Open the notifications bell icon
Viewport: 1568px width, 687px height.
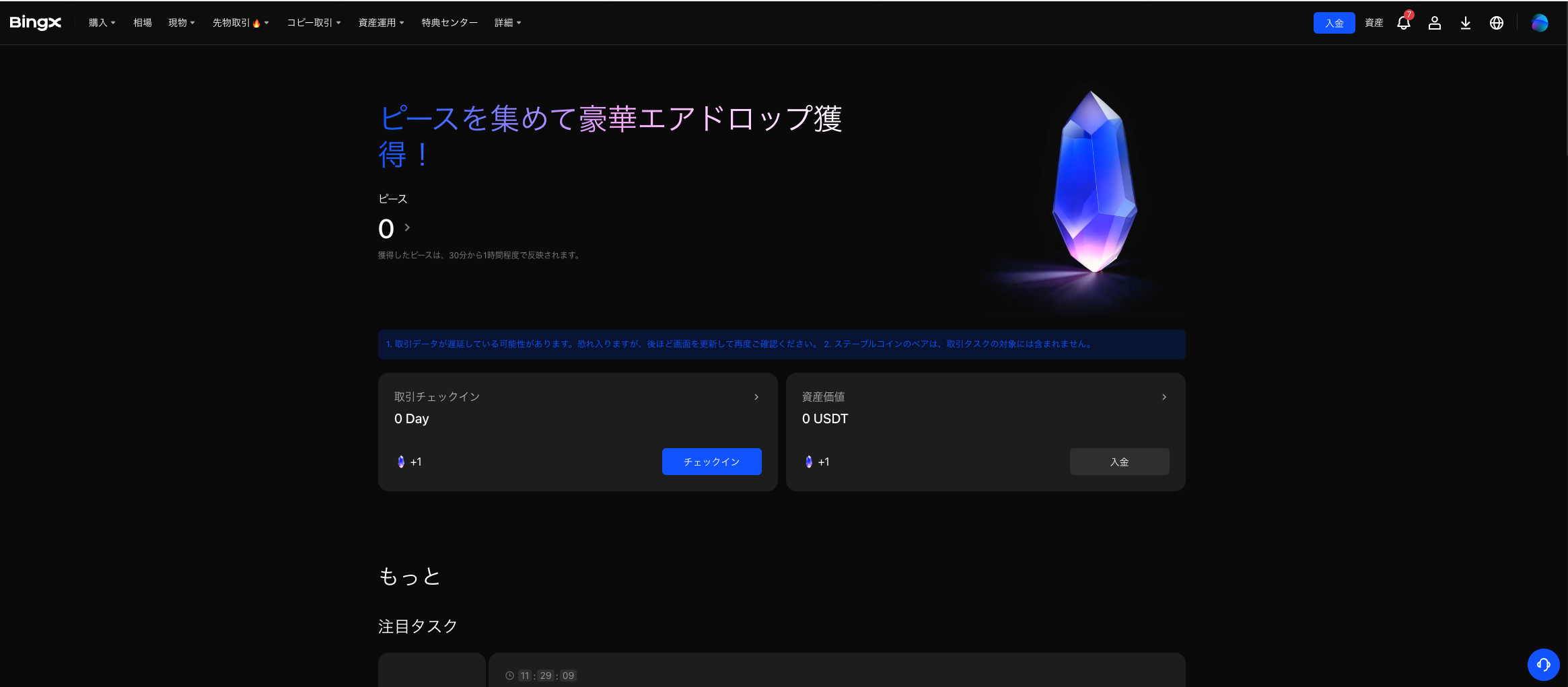1403,23
